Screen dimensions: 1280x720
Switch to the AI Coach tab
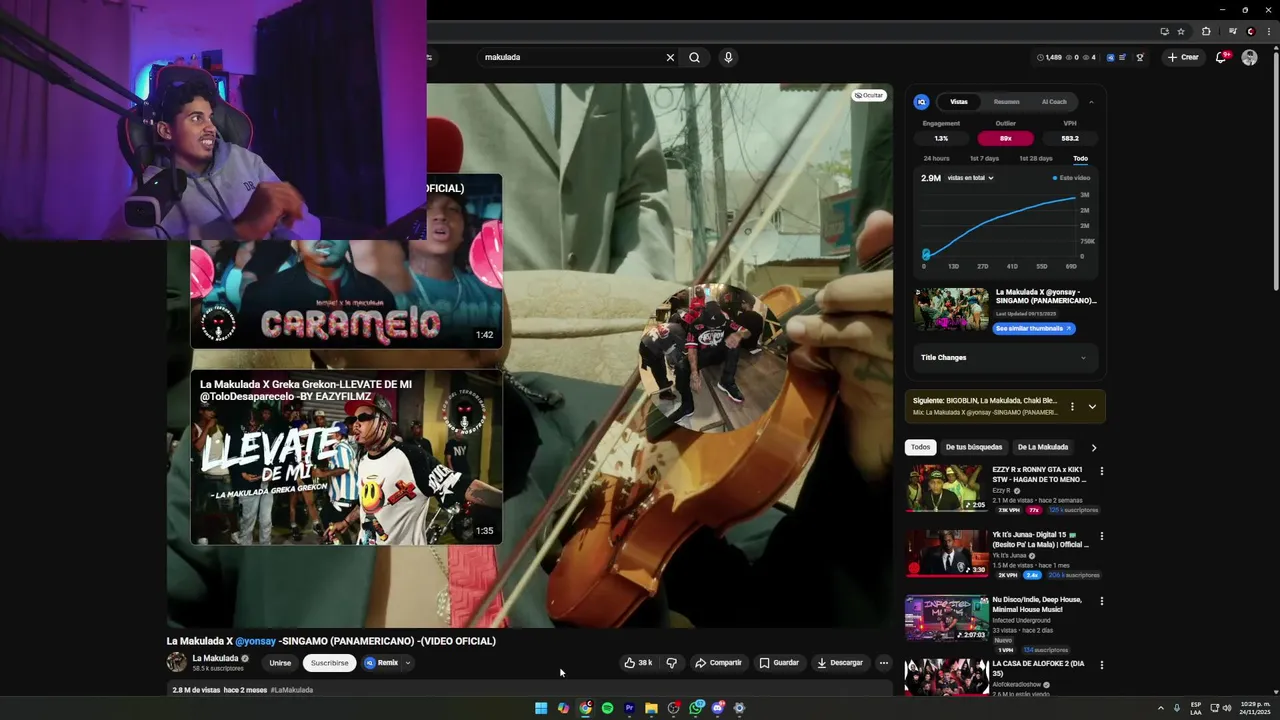pyautogui.click(x=1054, y=102)
